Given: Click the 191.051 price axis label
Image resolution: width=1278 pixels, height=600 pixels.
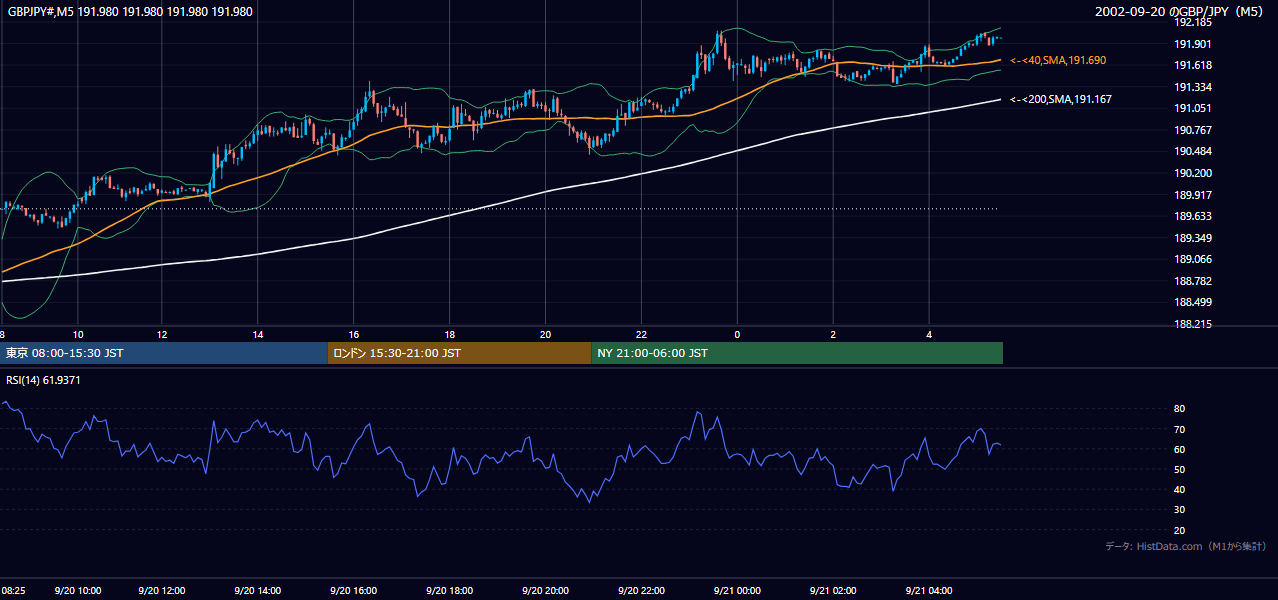Looking at the screenshot, I should pyautogui.click(x=1192, y=109).
